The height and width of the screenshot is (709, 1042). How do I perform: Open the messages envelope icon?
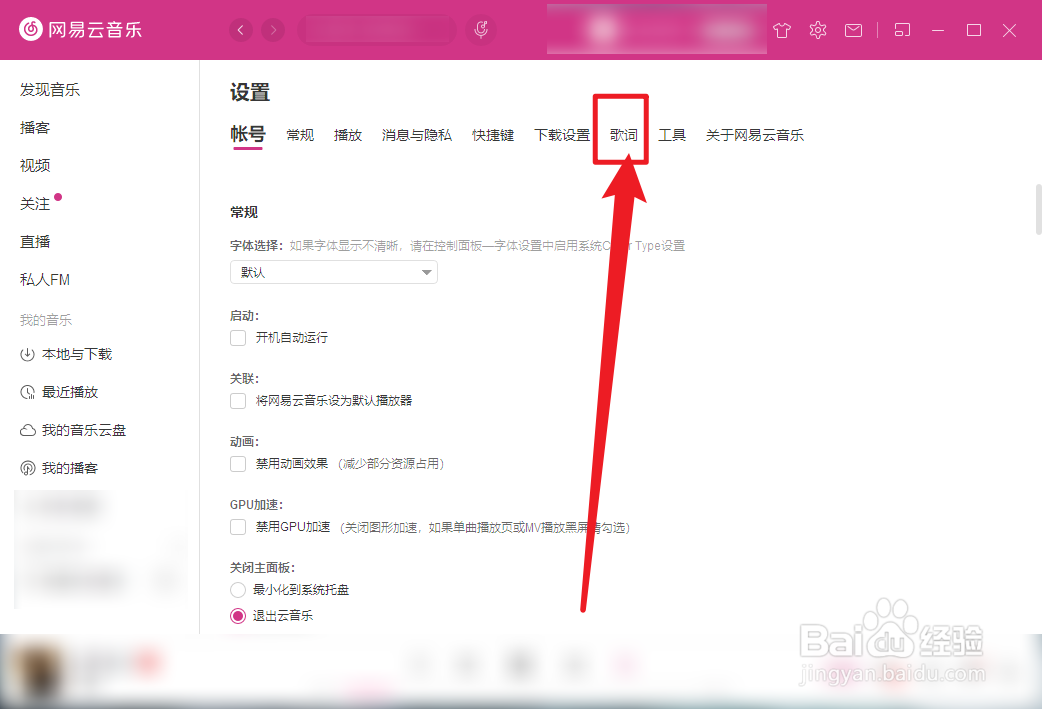(853, 30)
